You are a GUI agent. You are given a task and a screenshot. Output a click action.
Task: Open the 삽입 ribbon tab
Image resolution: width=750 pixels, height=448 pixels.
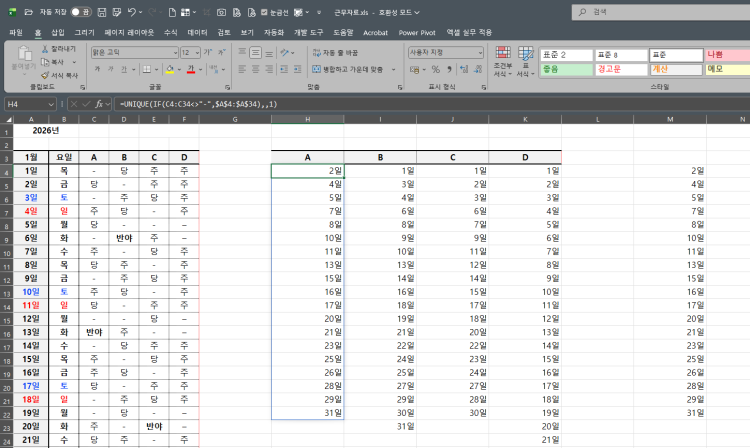coord(58,32)
